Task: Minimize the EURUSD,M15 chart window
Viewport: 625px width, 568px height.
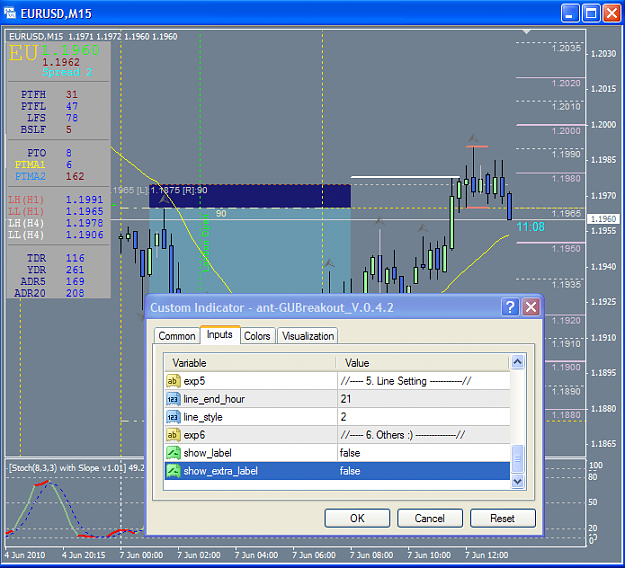Action: (x=570, y=14)
